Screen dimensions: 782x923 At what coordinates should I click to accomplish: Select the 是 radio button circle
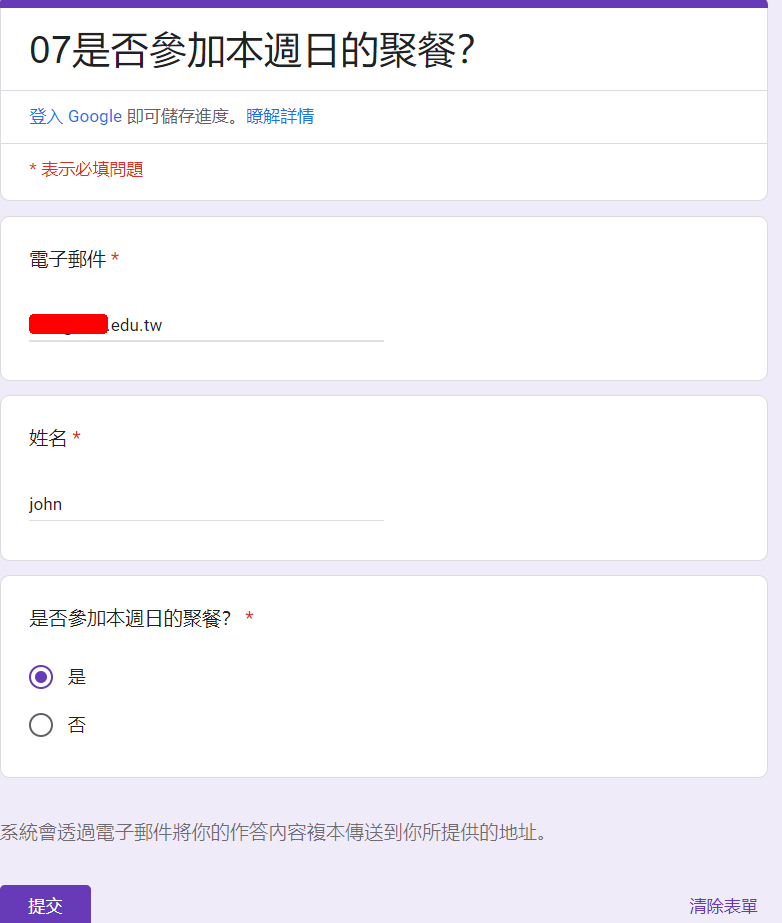click(x=41, y=677)
